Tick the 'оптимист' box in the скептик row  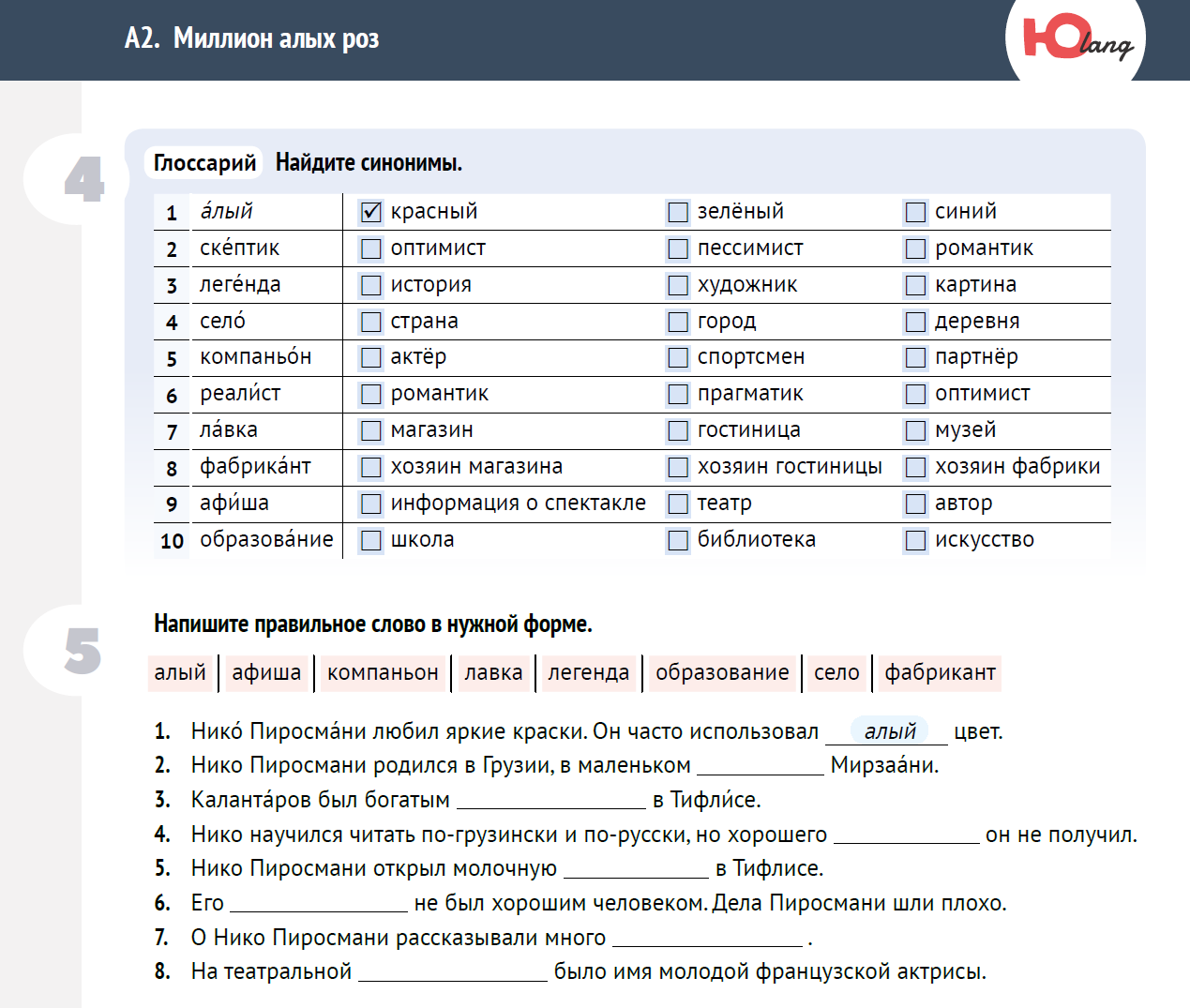[371, 248]
